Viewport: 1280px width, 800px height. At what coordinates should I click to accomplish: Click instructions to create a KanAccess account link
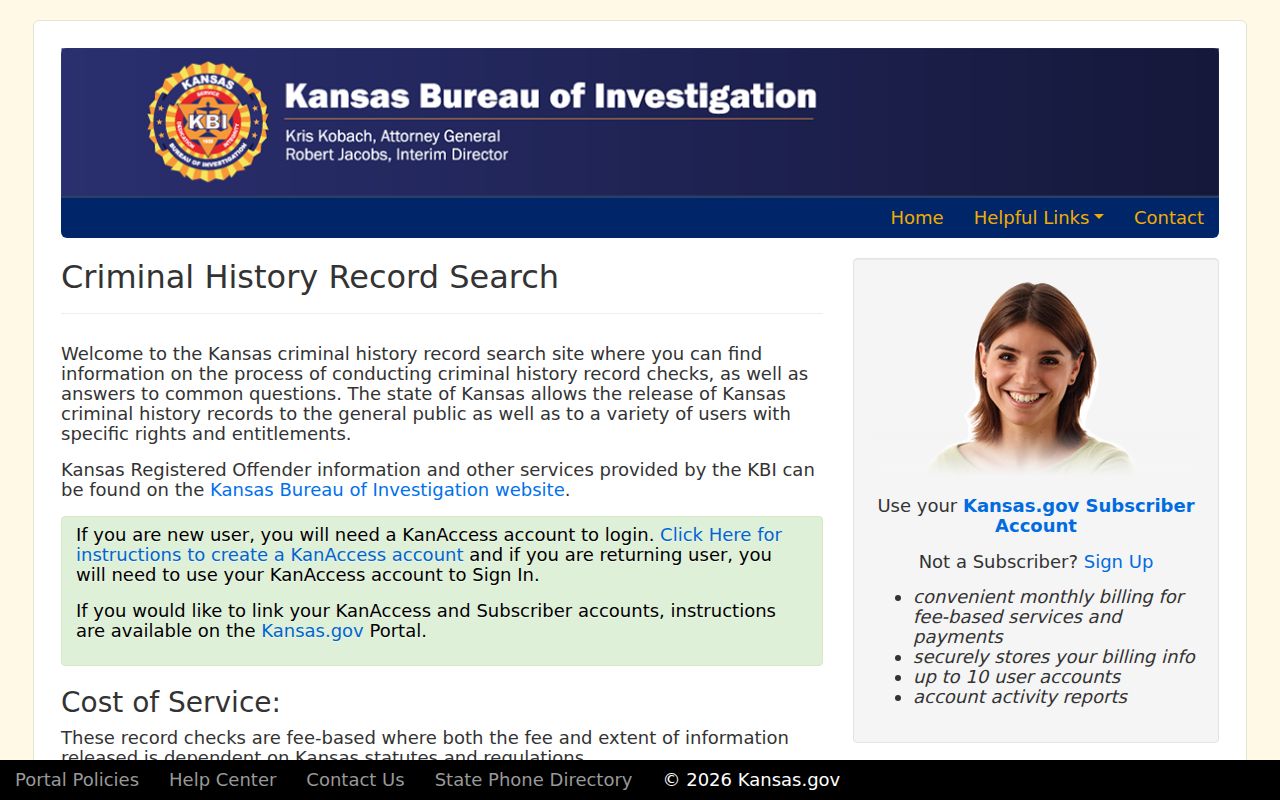pyautogui.click(x=429, y=545)
